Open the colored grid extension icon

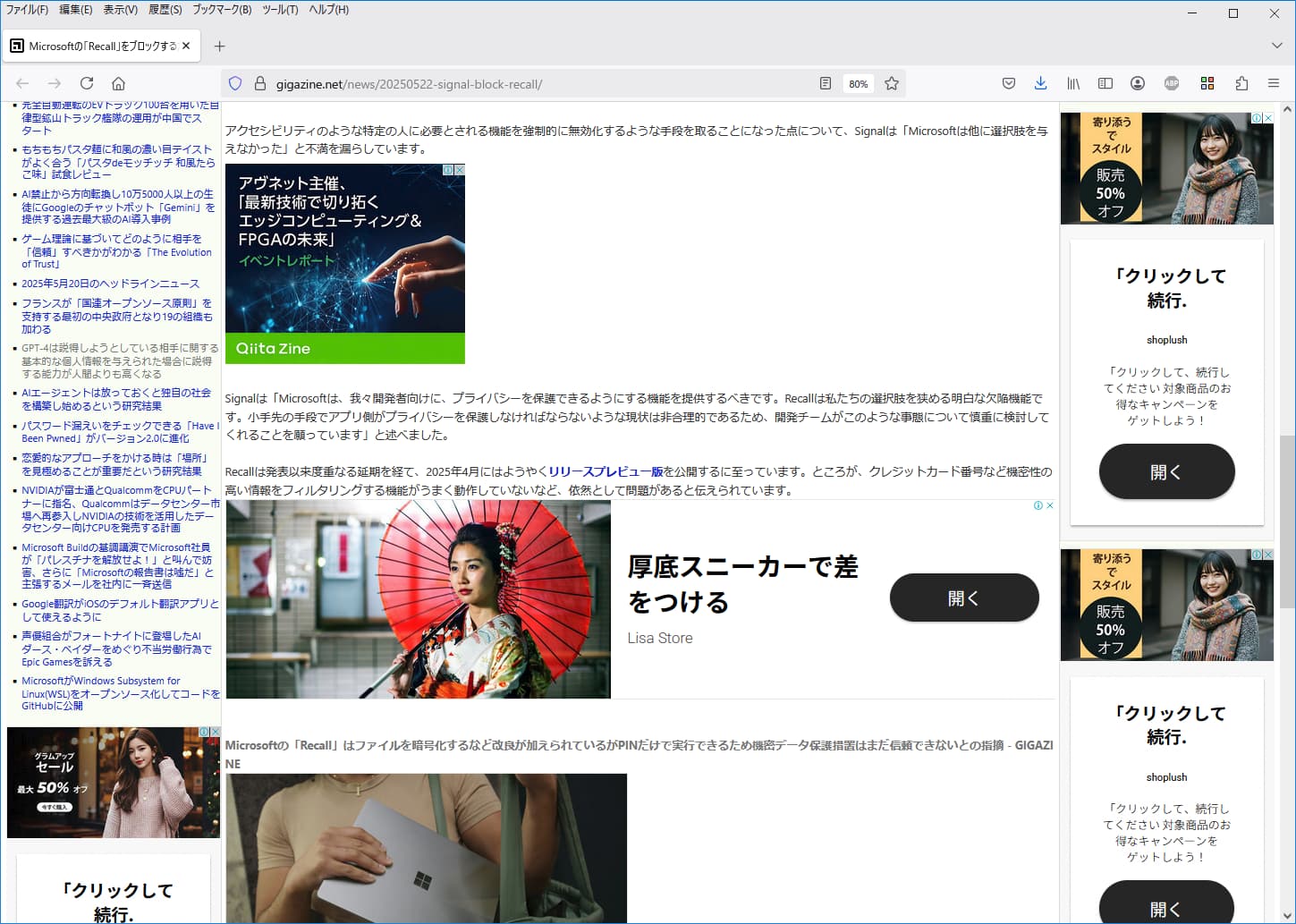(x=1207, y=83)
